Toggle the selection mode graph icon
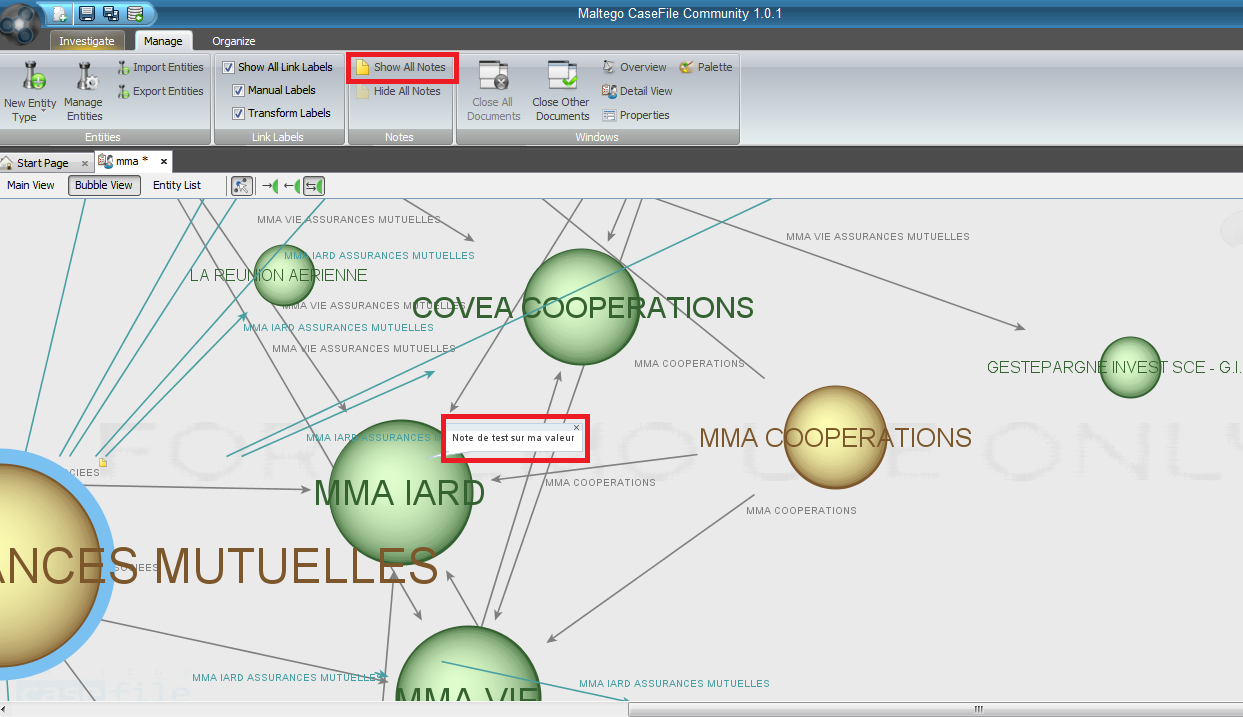The image size is (1243, 717). 241,186
